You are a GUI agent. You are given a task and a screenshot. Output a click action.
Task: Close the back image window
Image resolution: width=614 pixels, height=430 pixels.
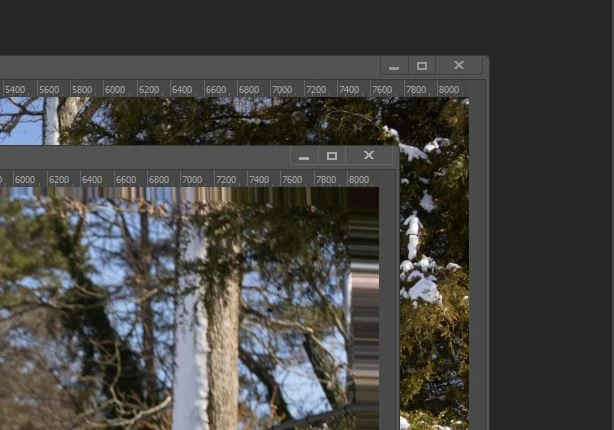pos(459,65)
